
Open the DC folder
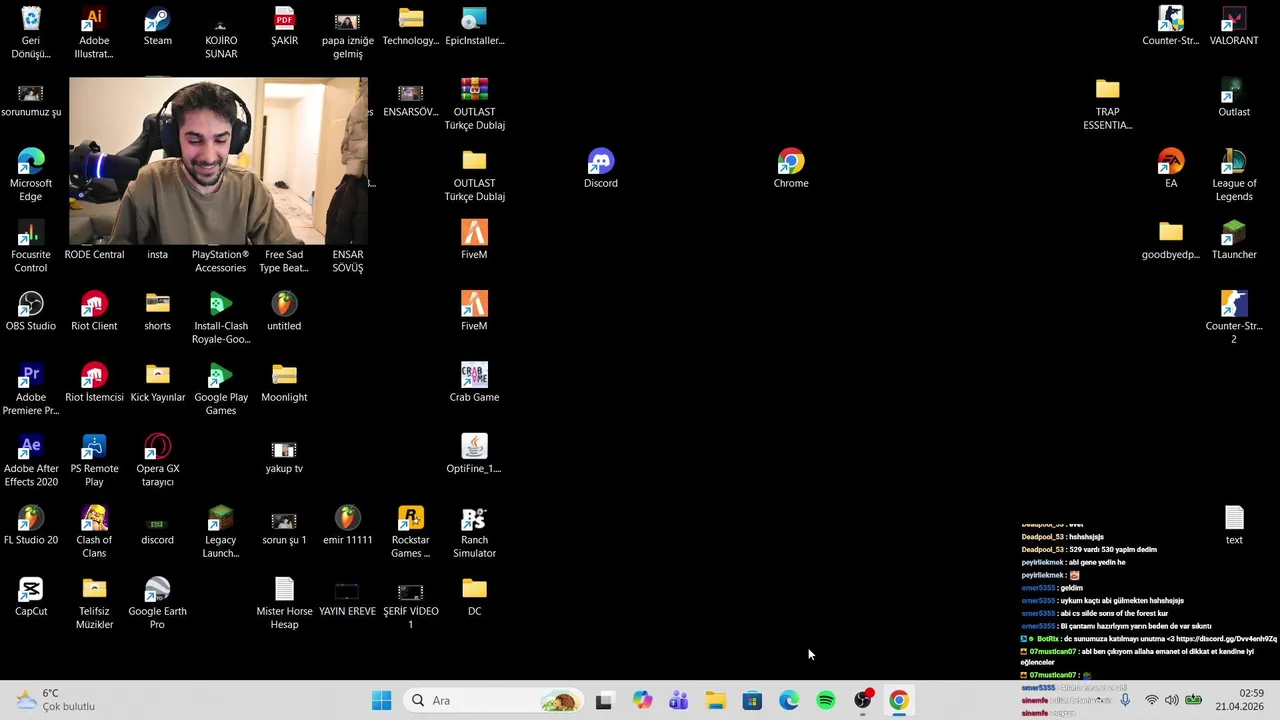pyautogui.click(x=474, y=596)
